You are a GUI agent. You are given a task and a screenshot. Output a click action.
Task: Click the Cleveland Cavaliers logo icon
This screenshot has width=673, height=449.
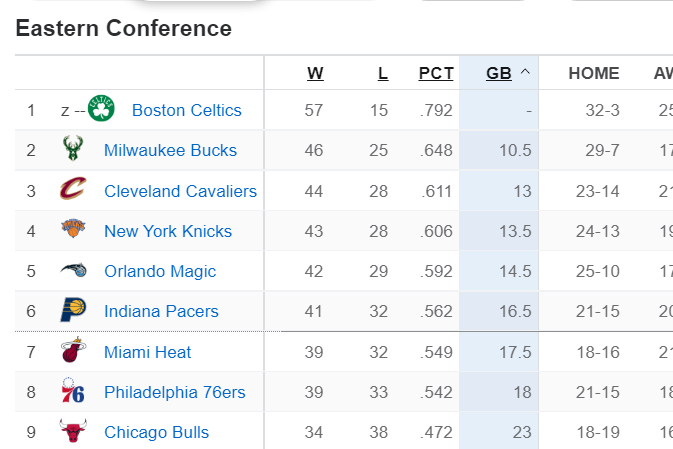(74, 190)
